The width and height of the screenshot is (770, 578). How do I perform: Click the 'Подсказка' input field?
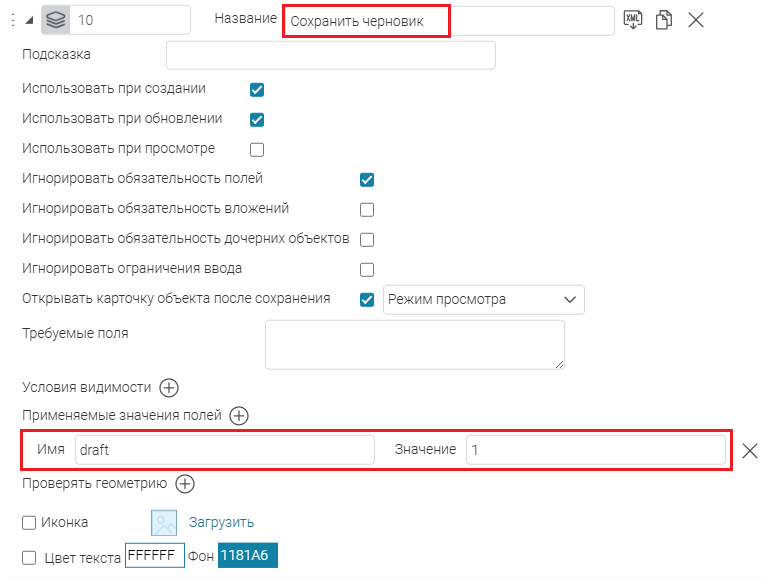(330, 55)
